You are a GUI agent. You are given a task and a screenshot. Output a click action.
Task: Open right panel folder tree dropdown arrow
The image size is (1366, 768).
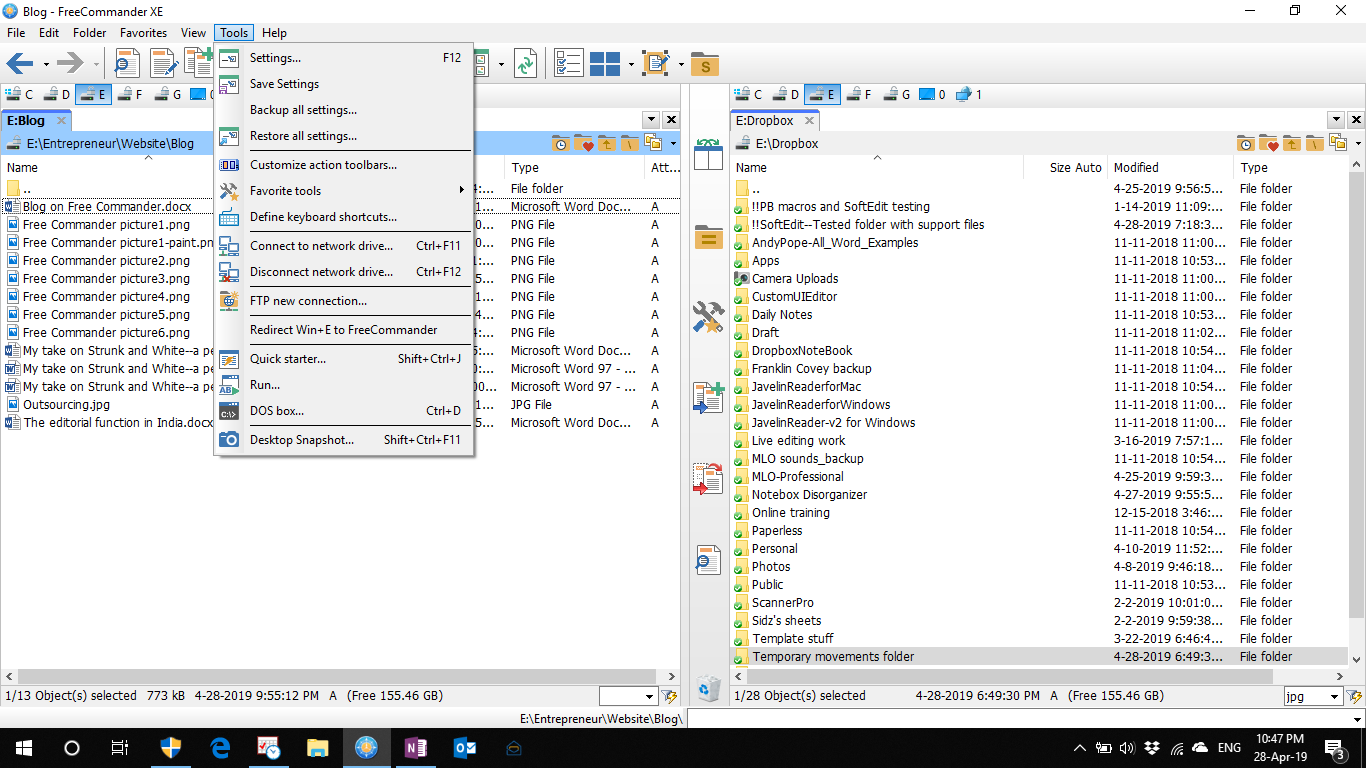tap(1358, 144)
